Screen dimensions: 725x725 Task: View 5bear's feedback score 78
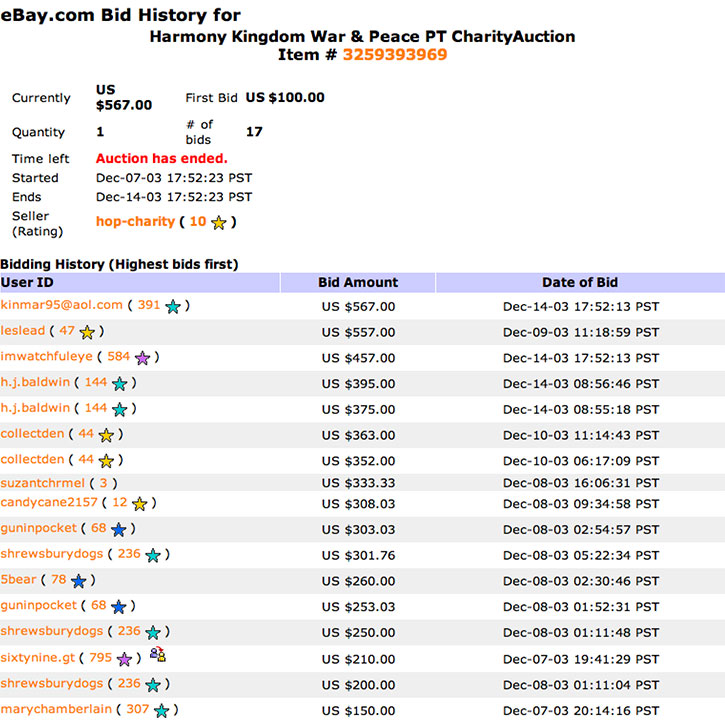59,579
